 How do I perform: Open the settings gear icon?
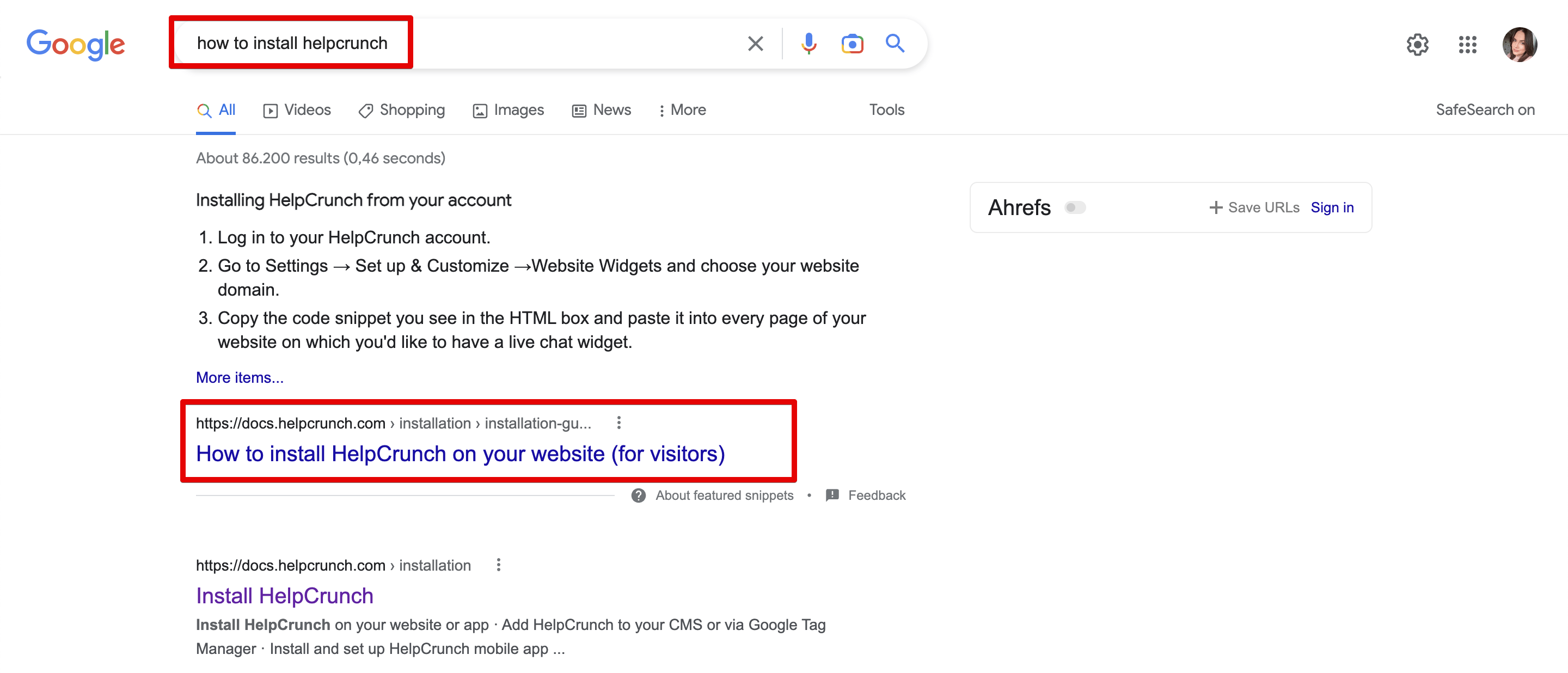(1417, 45)
